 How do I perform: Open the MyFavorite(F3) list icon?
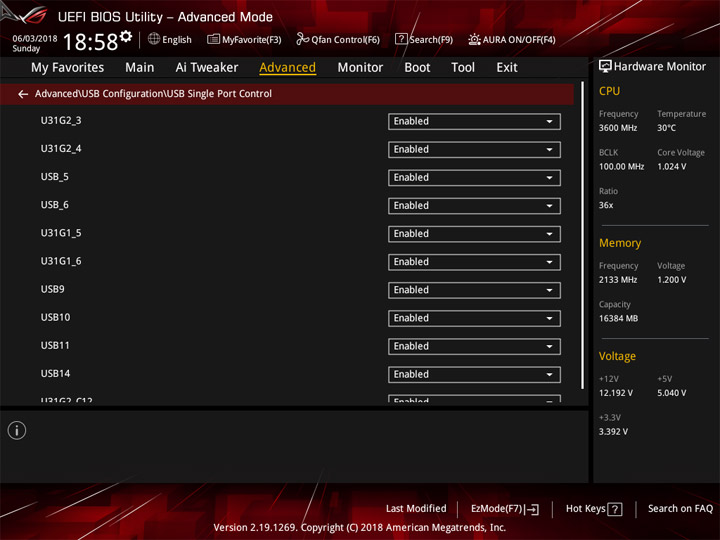coord(213,39)
